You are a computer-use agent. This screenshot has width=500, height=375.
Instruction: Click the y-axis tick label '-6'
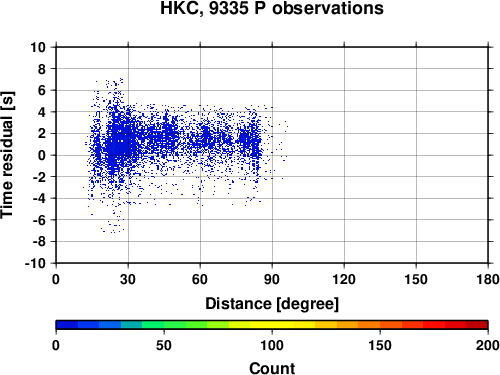coord(39,220)
